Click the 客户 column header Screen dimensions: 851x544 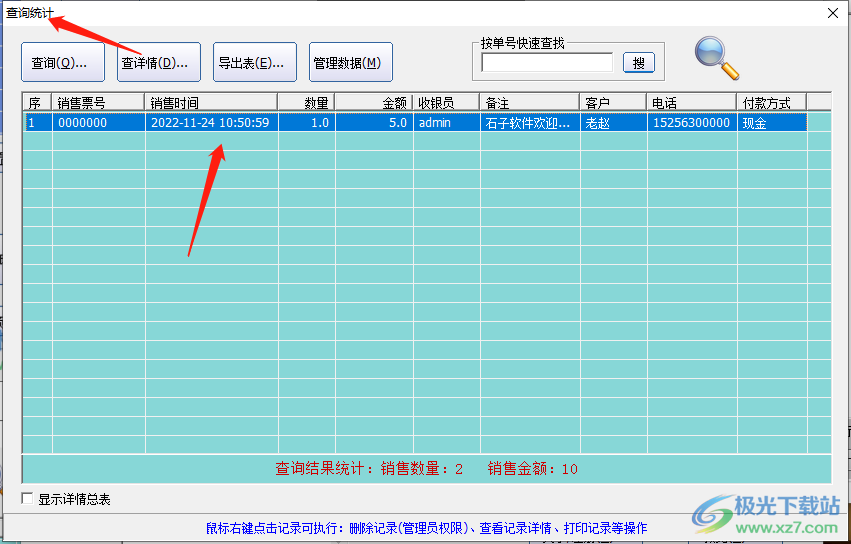click(x=613, y=103)
